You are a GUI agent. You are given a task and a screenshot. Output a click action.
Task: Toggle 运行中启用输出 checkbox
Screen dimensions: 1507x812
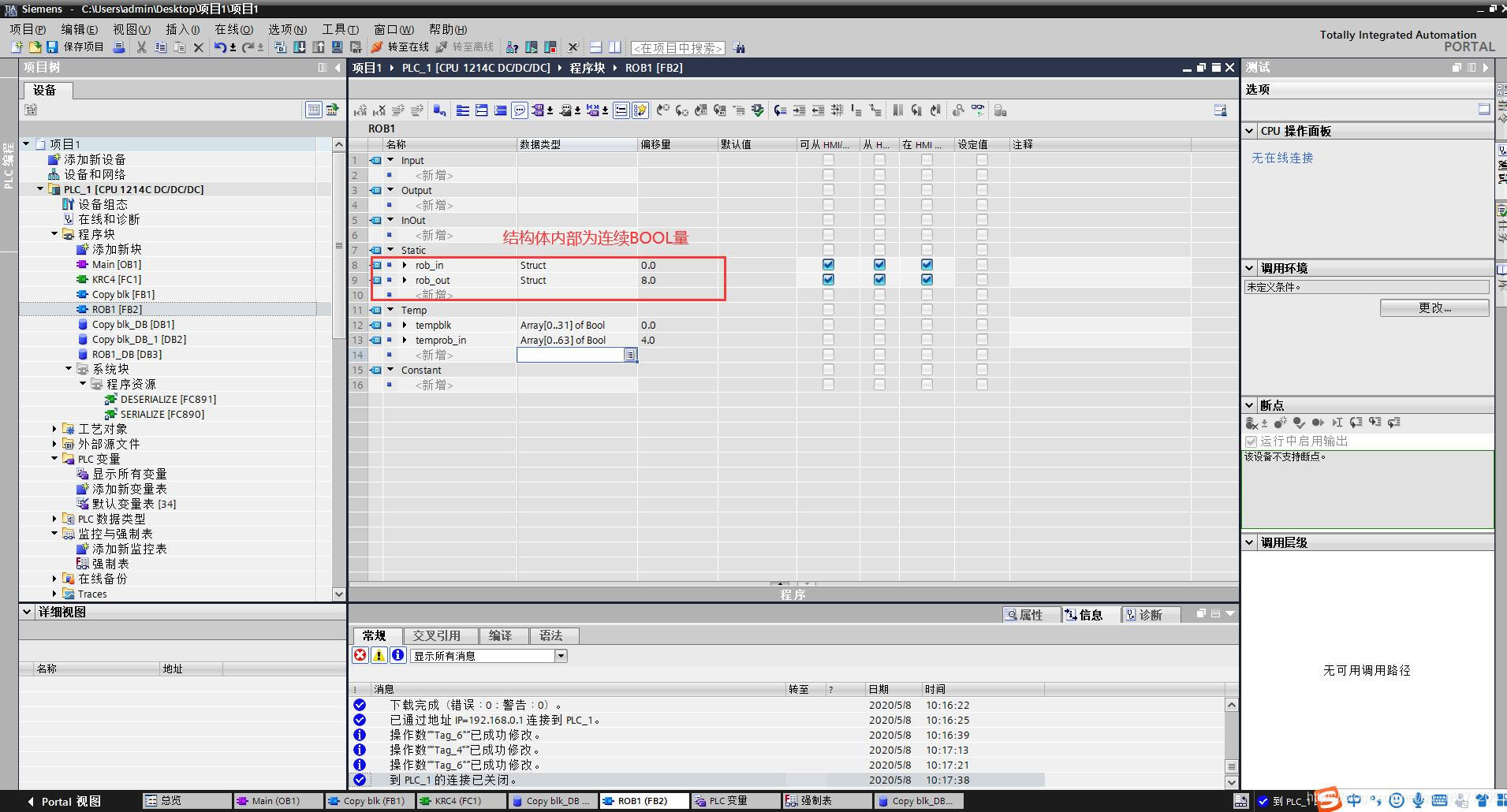[1251, 441]
